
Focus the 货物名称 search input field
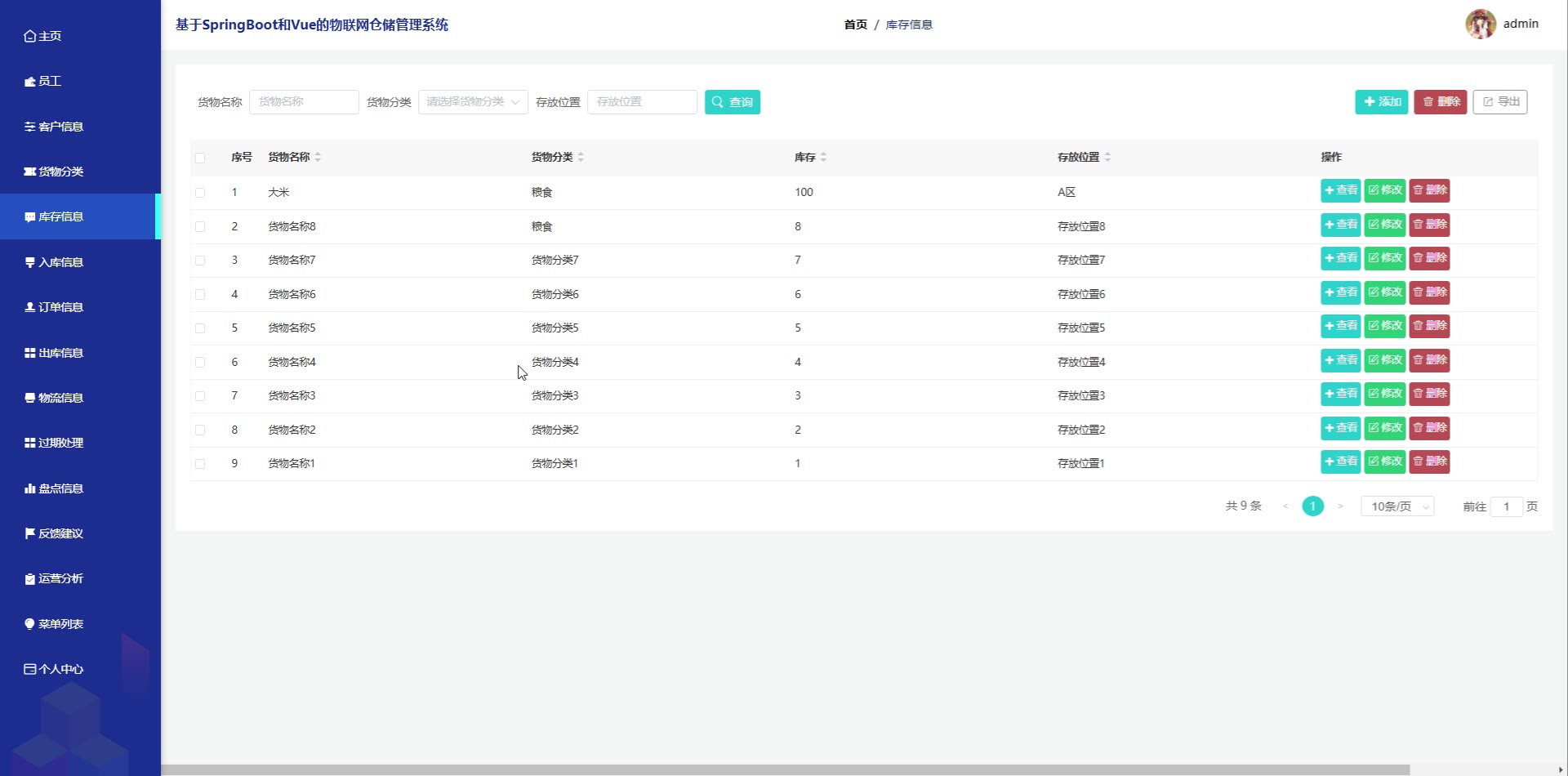click(x=304, y=102)
